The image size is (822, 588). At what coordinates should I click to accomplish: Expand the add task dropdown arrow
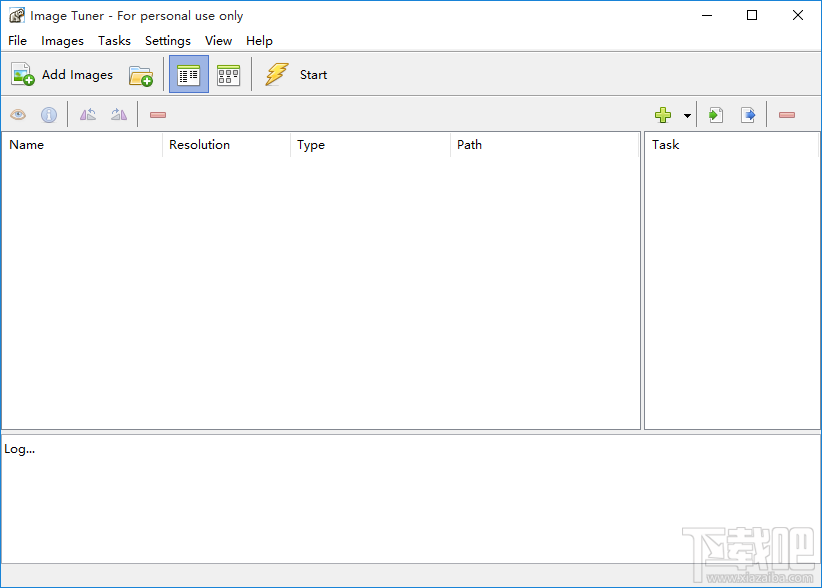687,115
